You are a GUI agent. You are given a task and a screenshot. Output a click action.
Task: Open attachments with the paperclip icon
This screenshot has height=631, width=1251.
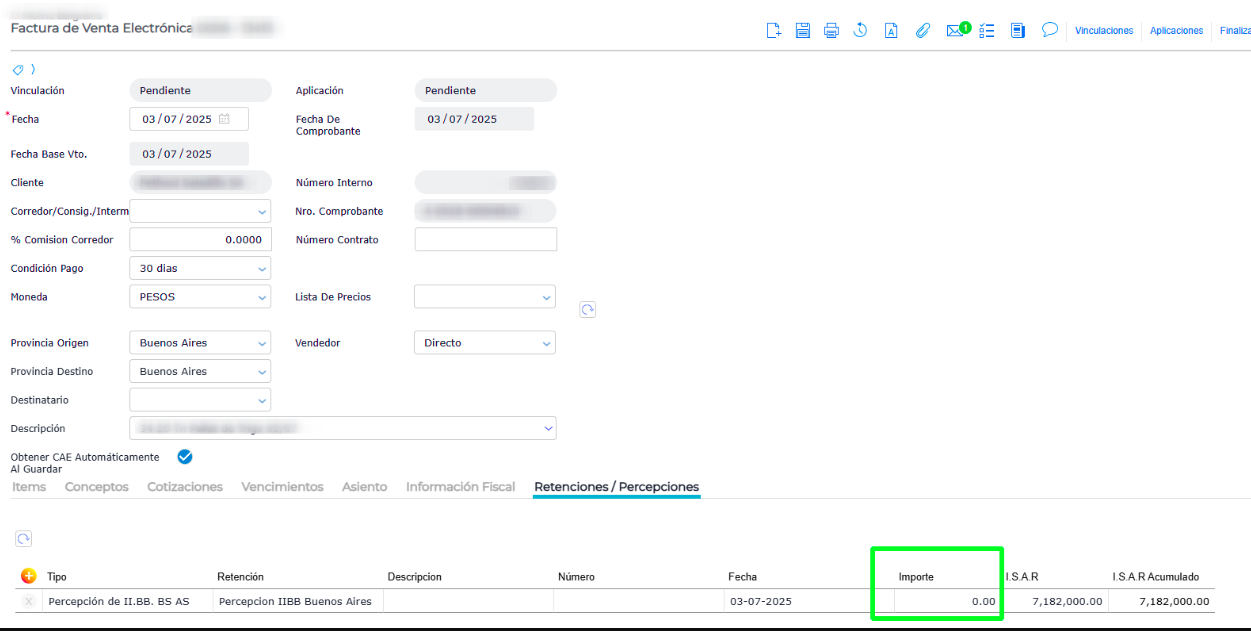pyautogui.click(x=922, y=31)
